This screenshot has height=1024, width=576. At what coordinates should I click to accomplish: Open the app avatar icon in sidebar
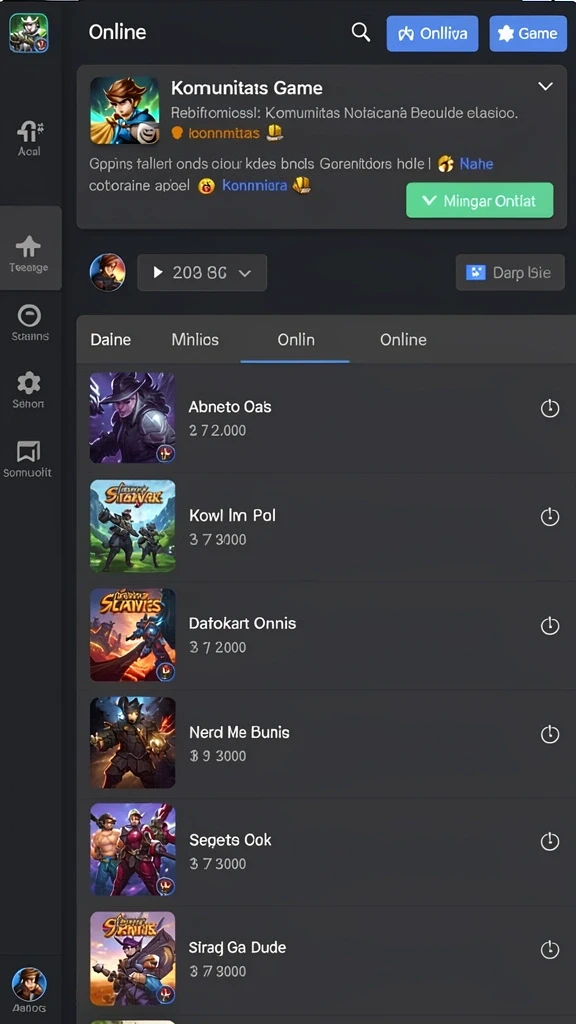click(x=28, y=33)
